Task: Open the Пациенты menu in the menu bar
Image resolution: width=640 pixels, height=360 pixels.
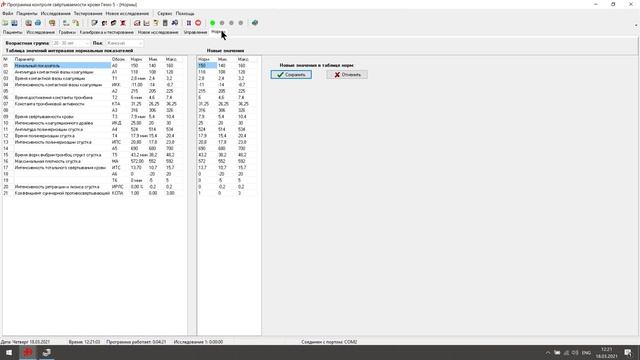Action: pos(27,13)
